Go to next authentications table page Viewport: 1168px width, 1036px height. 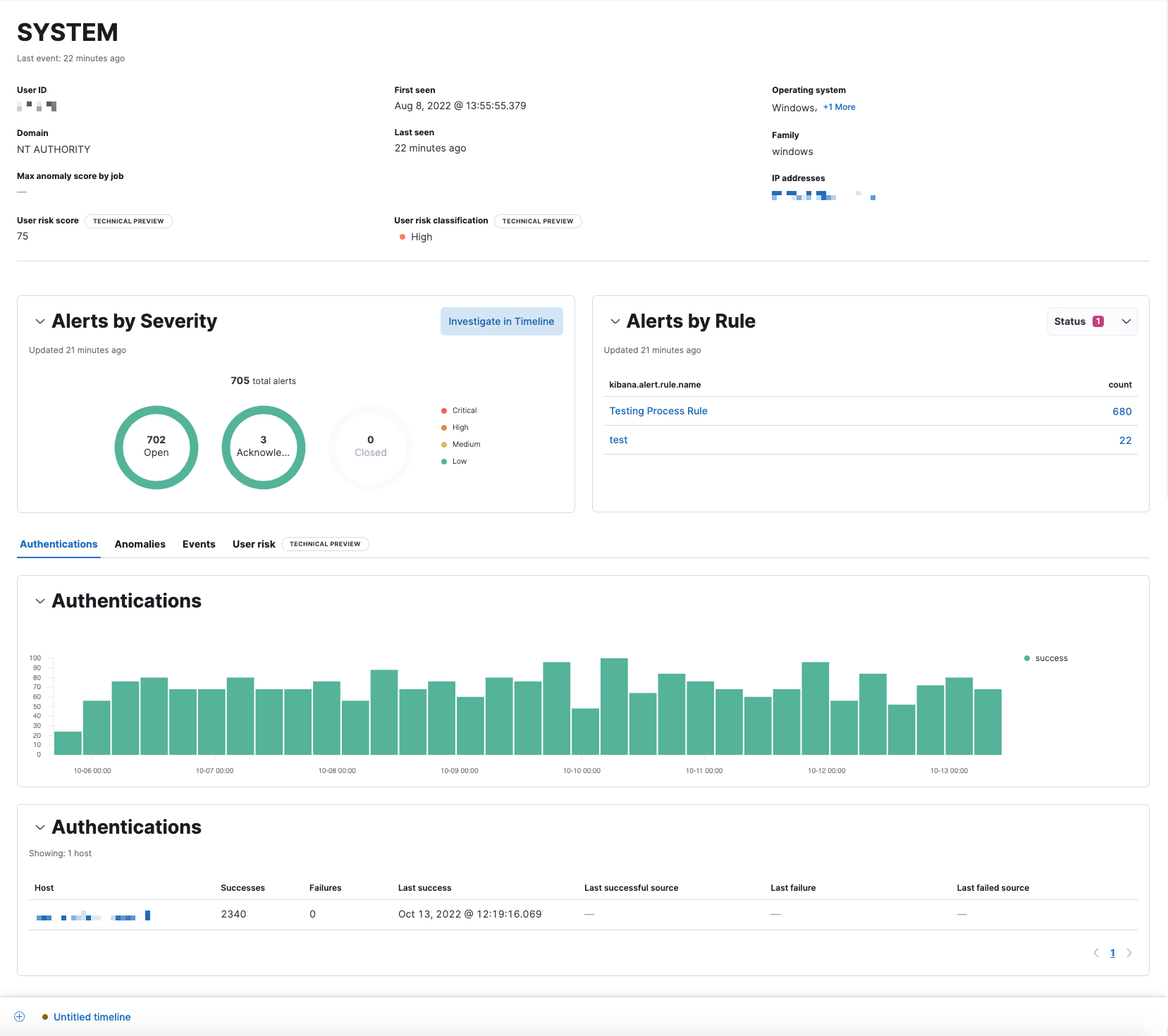tap(1129, 953)
